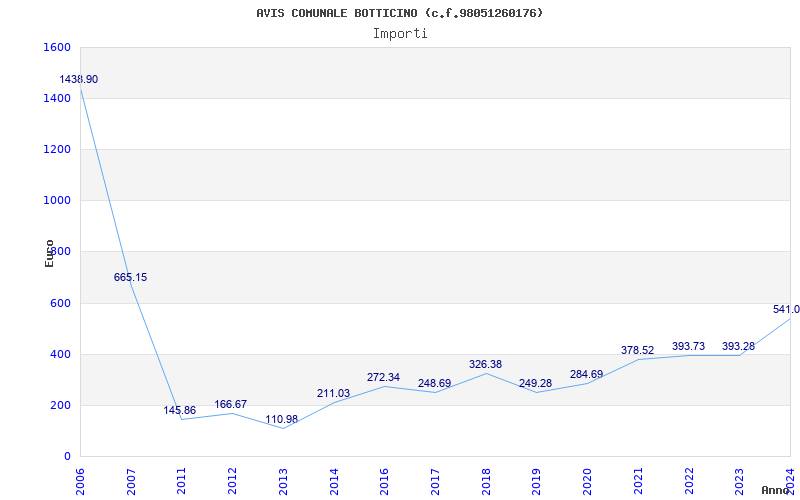The height and width of the screenshot is (500, 800).
Task: Select the 393.28 data label
Action: 738,346
